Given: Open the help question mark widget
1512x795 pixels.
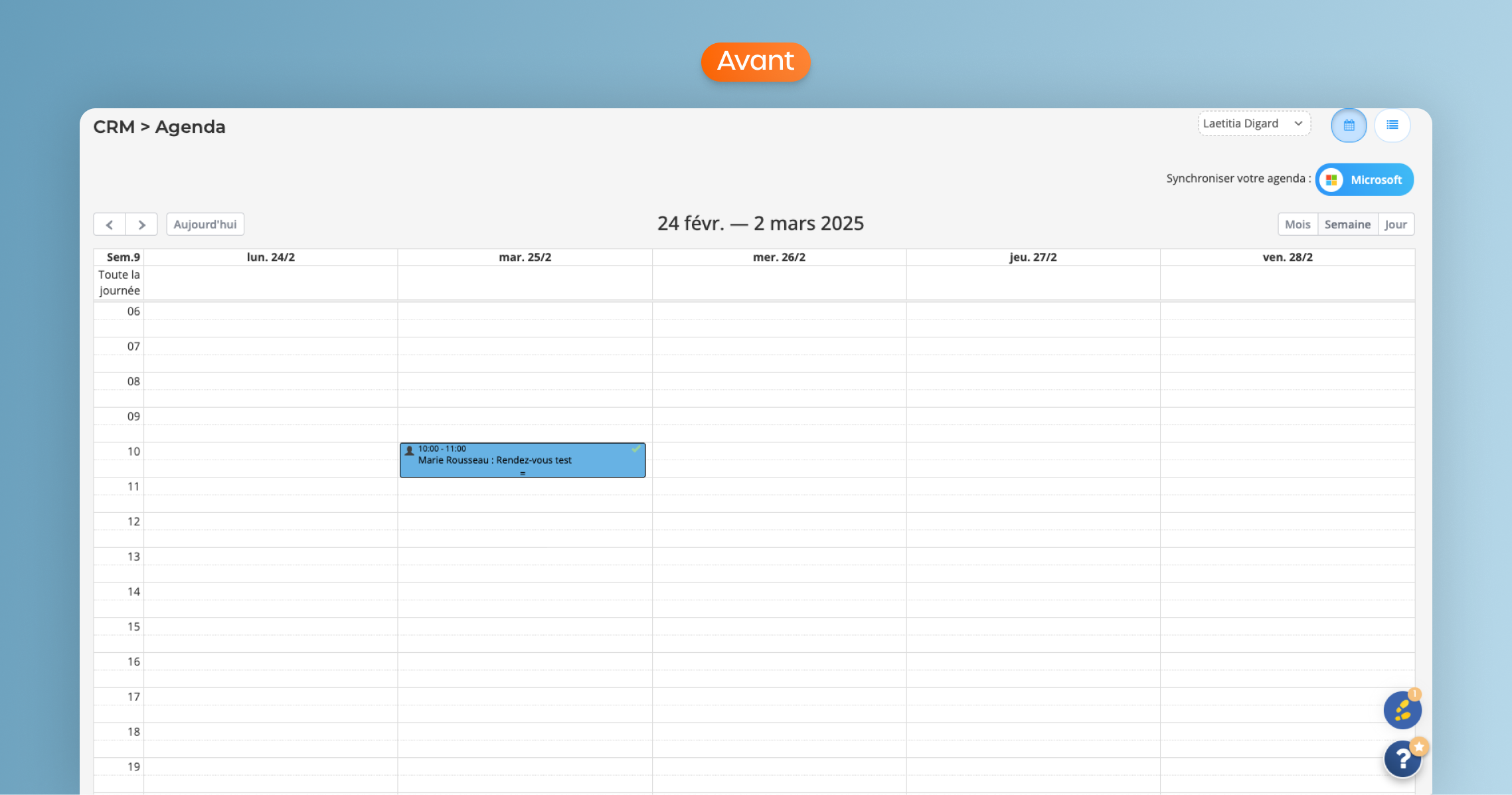Looking at the screenshot, I should point(1402,758).
